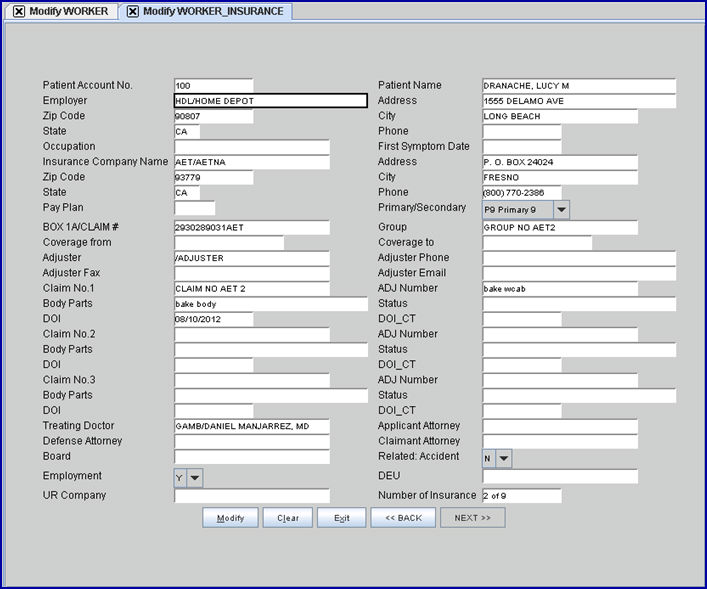Click the City field FRESNO
Viewport: 707px width, 589px height.
(x=560, y=177)
